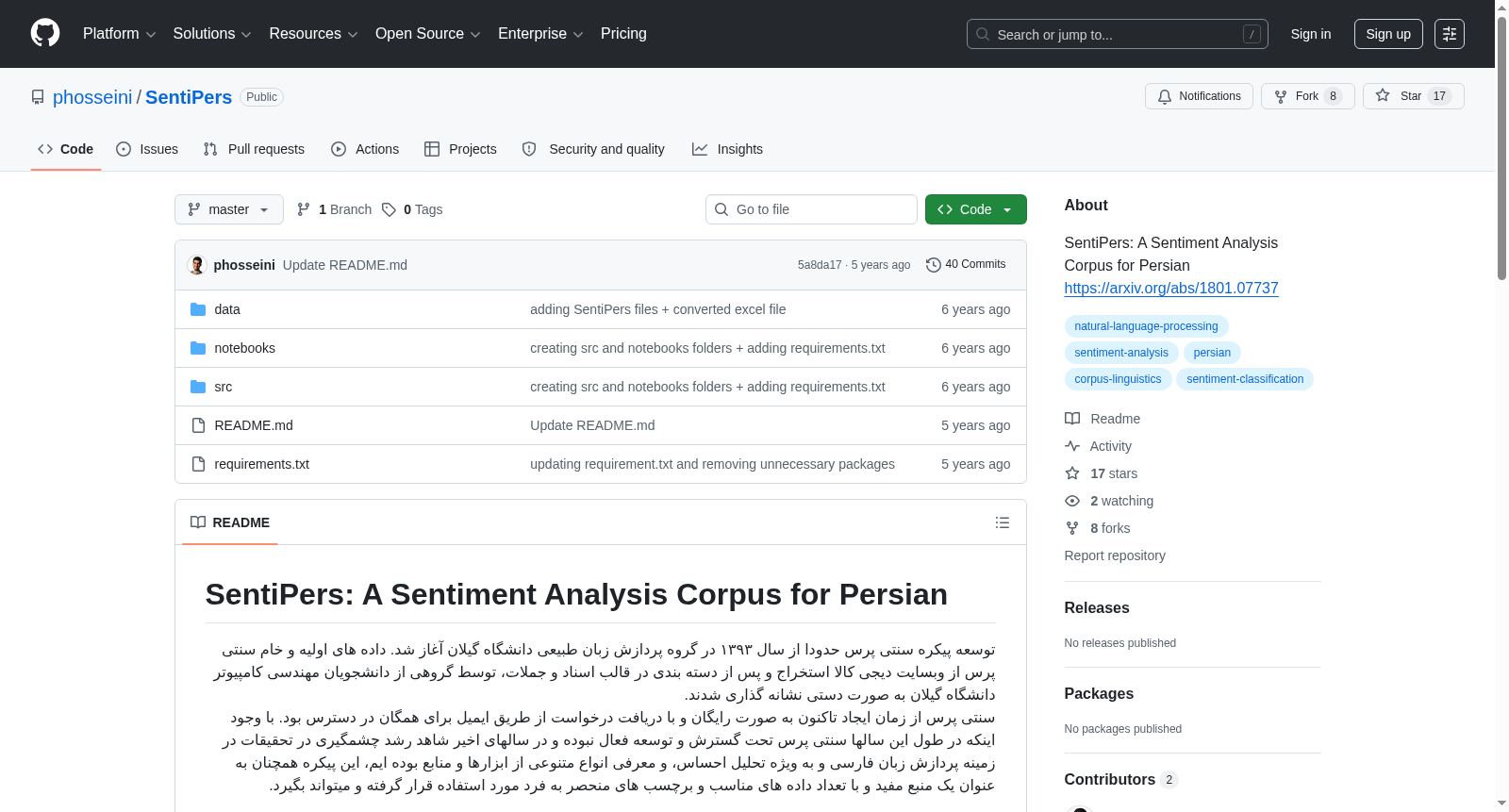
Task: Switch to the Projects tab
Action: click(x=460, y=149)
